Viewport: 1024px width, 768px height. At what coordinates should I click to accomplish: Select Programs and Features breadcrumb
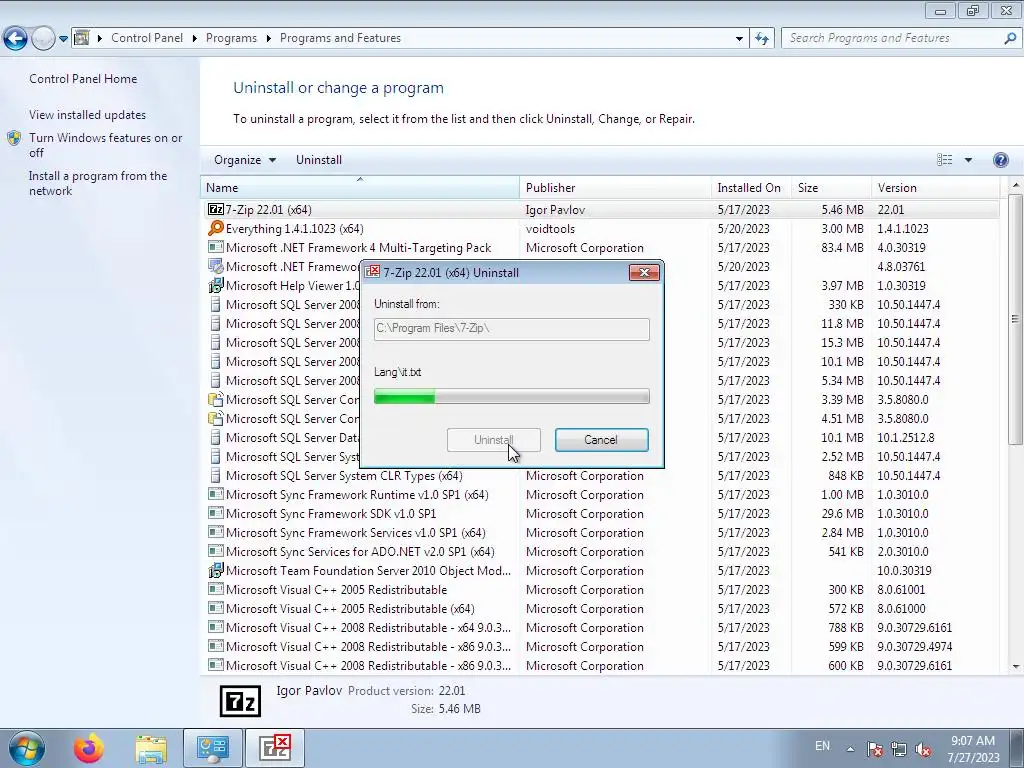coord(340,38)
